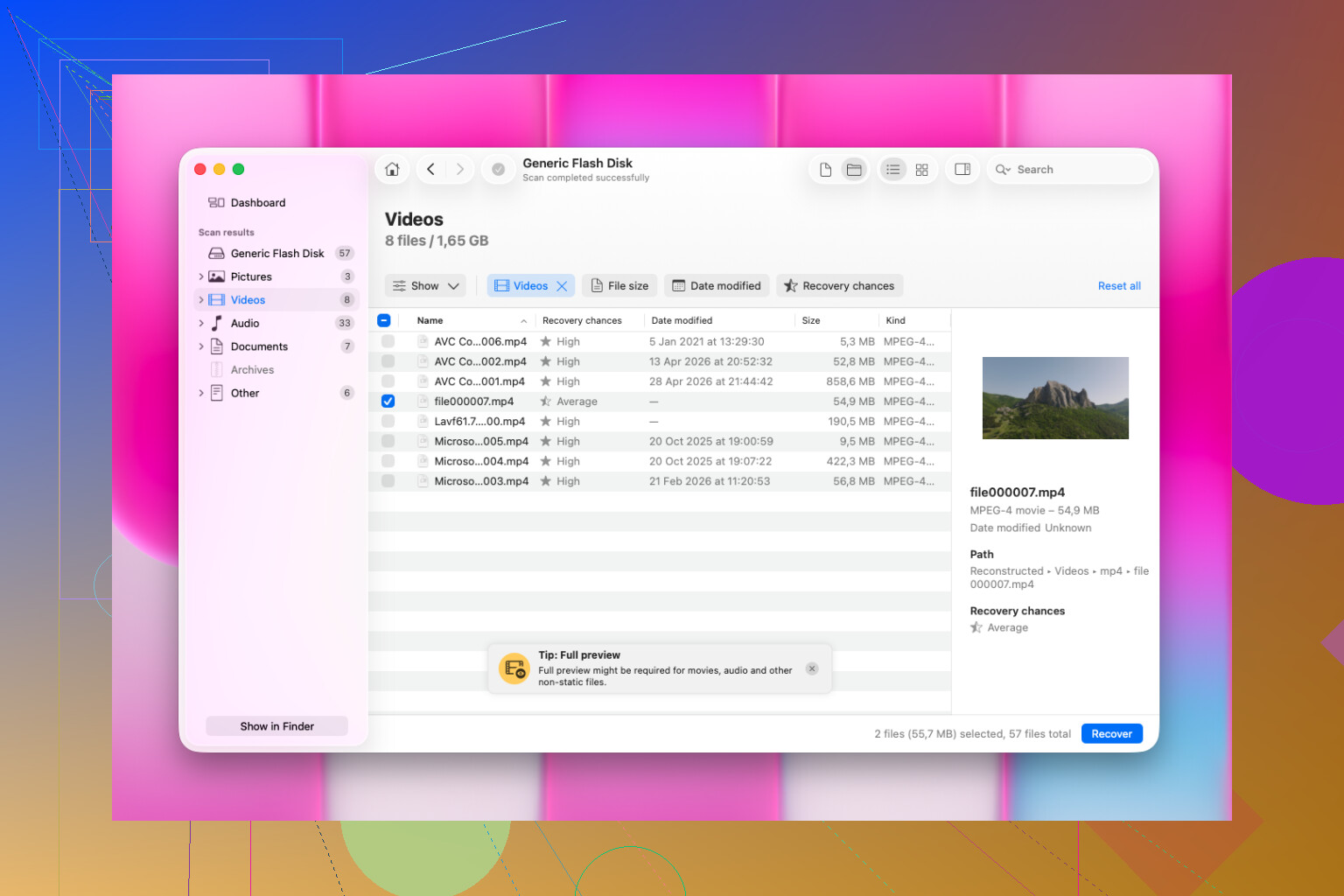This screenshot has width=1344, height=896.
Task: Check the box for Lavf61.7...00.mp4
Action: [388, 421]
